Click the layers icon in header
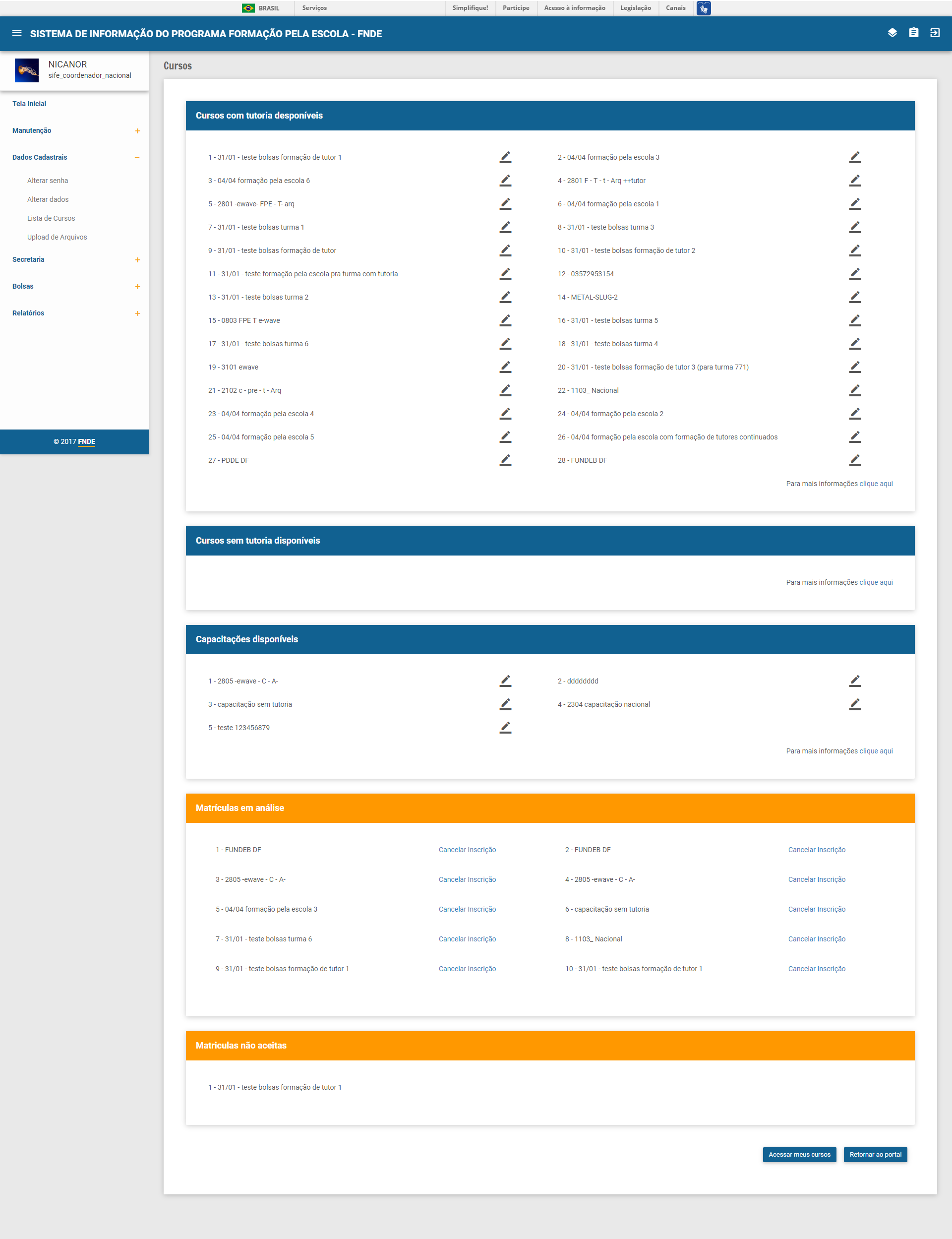The height and width of the screenshot is (1239, 952). [892, 33]
